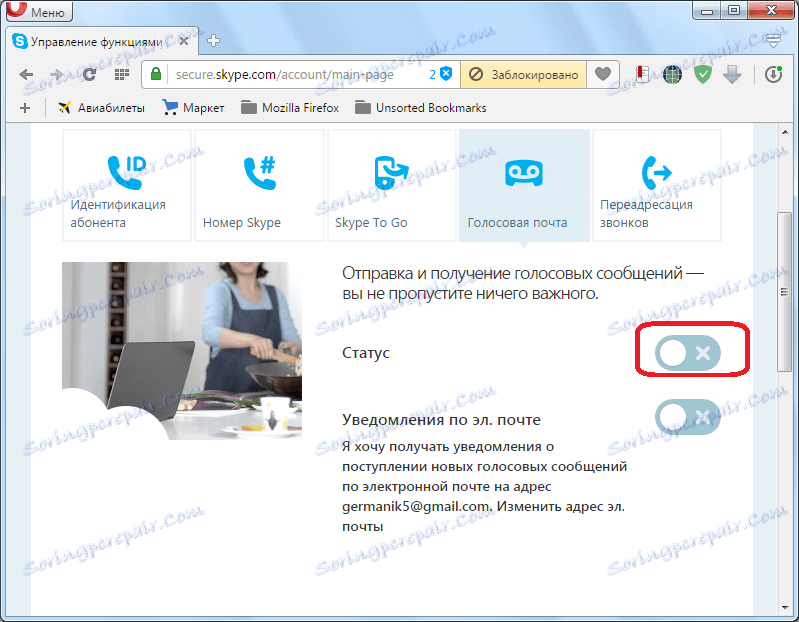Image resolution: width=799 pixels, height=622 pixels.
Task: Toggle Уведомления по эл. почте switch
Action: click(688, 417)
